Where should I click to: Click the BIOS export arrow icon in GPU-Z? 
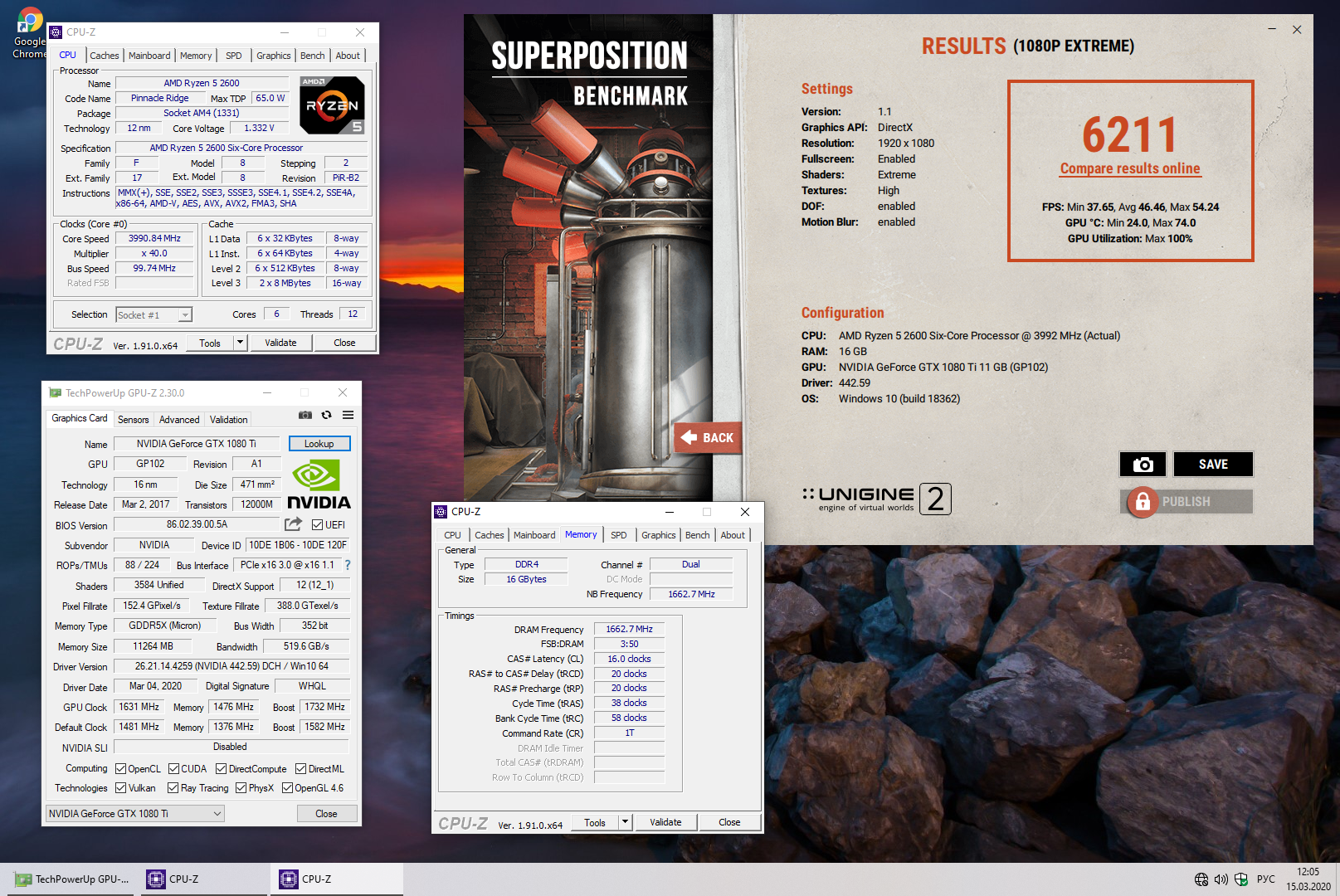pos(293,524)
